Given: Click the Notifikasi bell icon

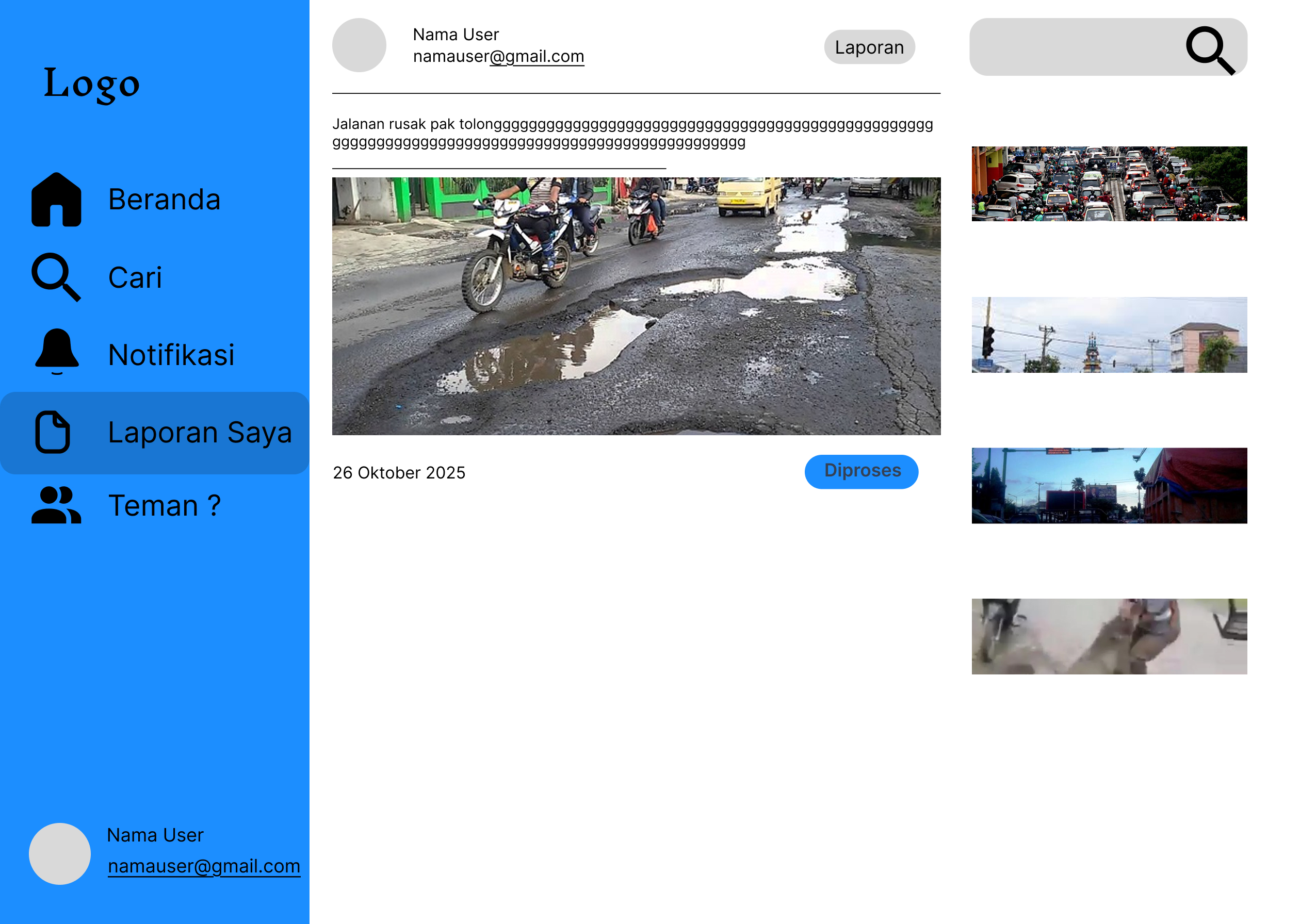Looking at the screenshot, I should (56, 351).
